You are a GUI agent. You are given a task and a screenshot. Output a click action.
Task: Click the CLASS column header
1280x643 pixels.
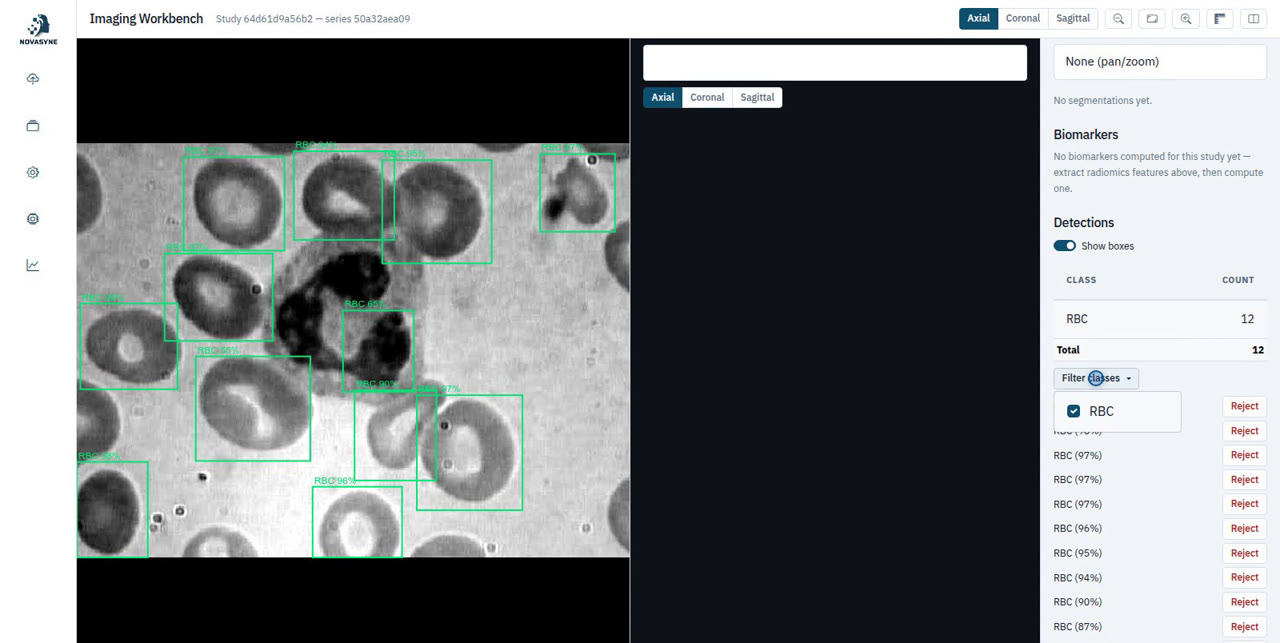[x=1081, y=280]
